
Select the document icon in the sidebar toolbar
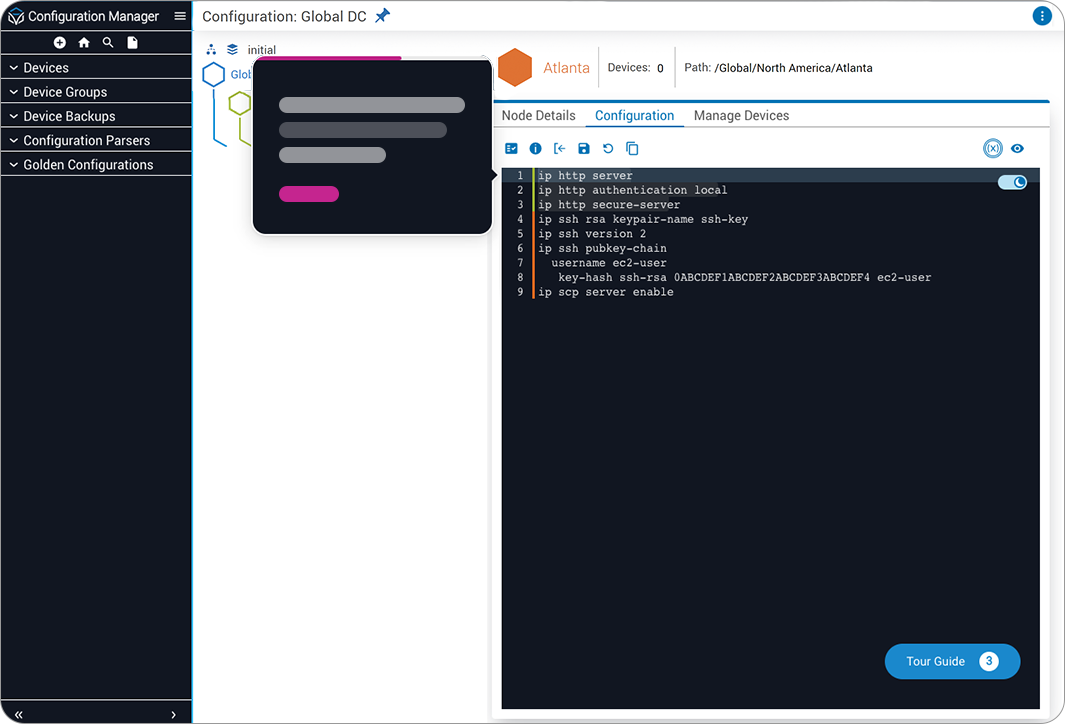(132, 42)
